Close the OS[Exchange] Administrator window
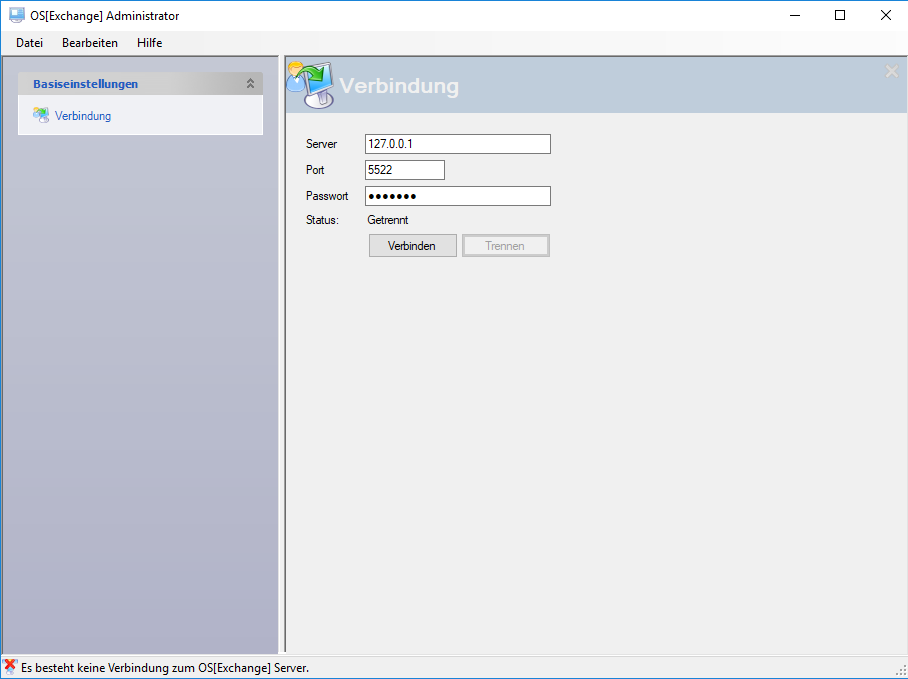This screenshot has height=679, width=908. [x=885, y=16]
